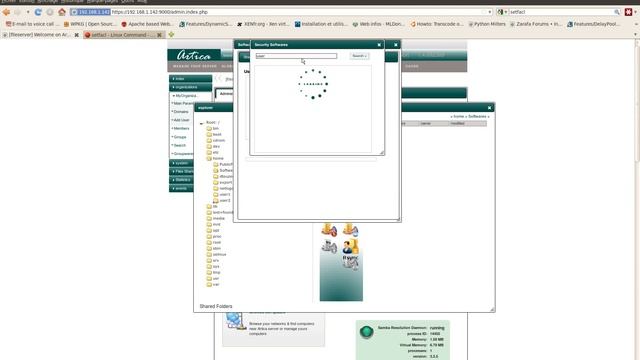Focus the browser search field containing setfacl
640x360 pixels.
pos(560,12)
